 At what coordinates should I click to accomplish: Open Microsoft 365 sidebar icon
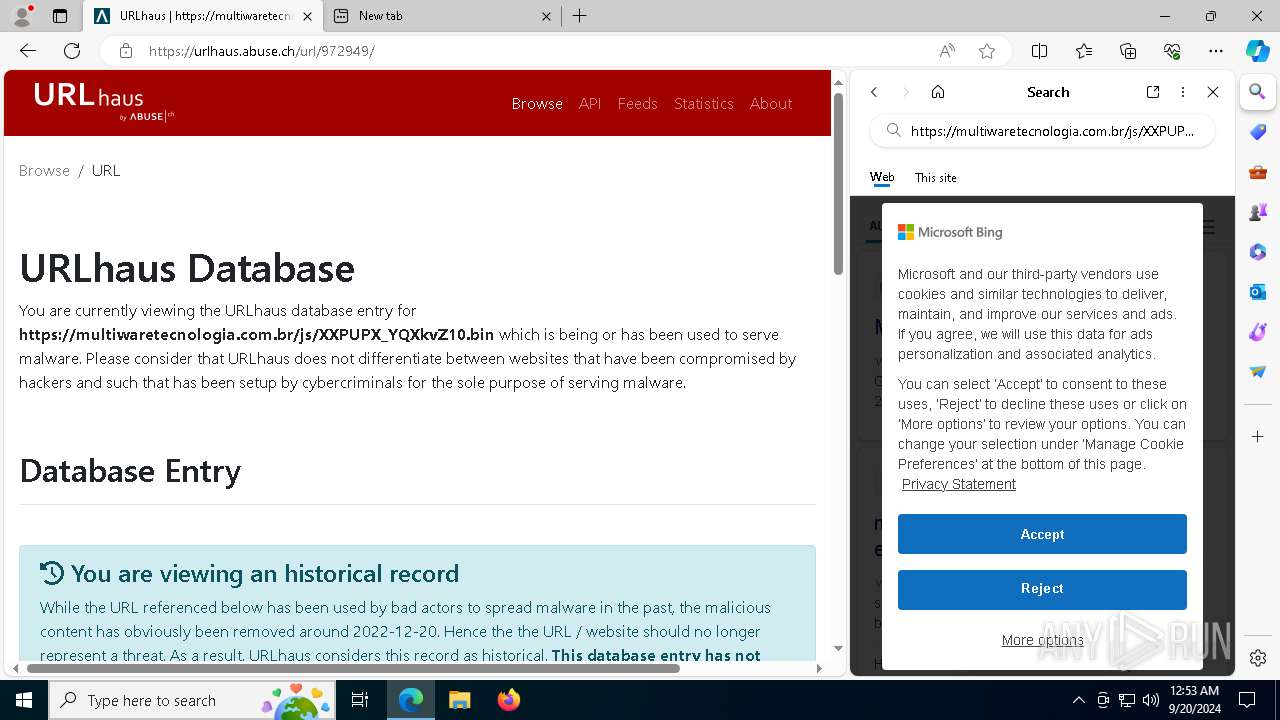tap(1258, 252)
